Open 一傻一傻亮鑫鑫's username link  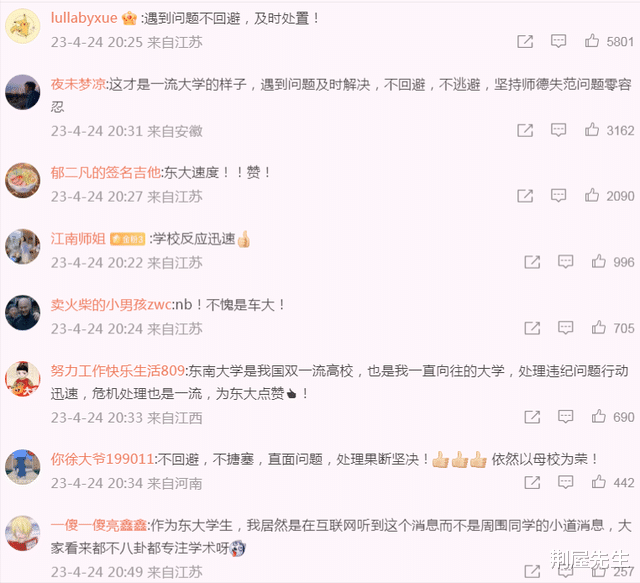99,525
